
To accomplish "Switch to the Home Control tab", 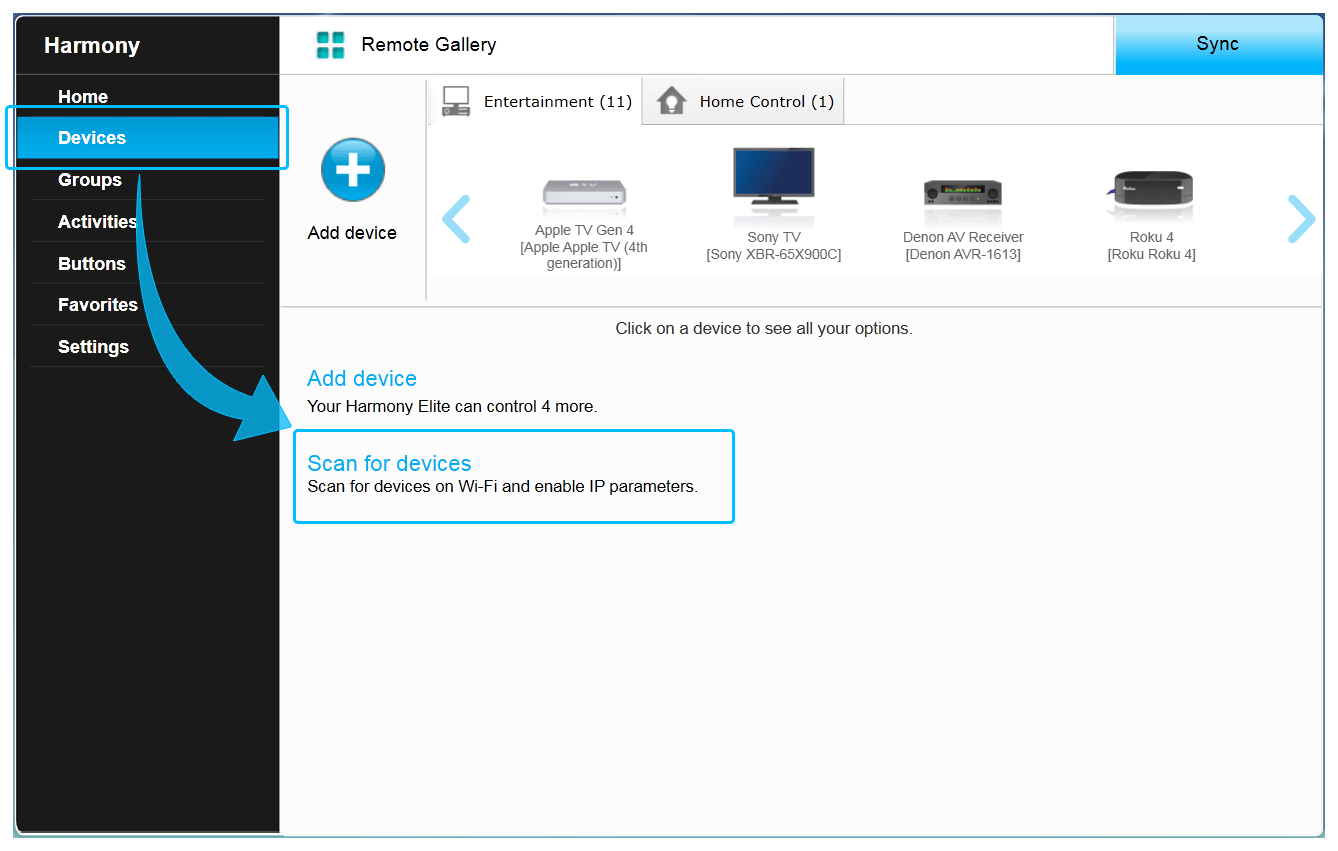I will point(743,101).
